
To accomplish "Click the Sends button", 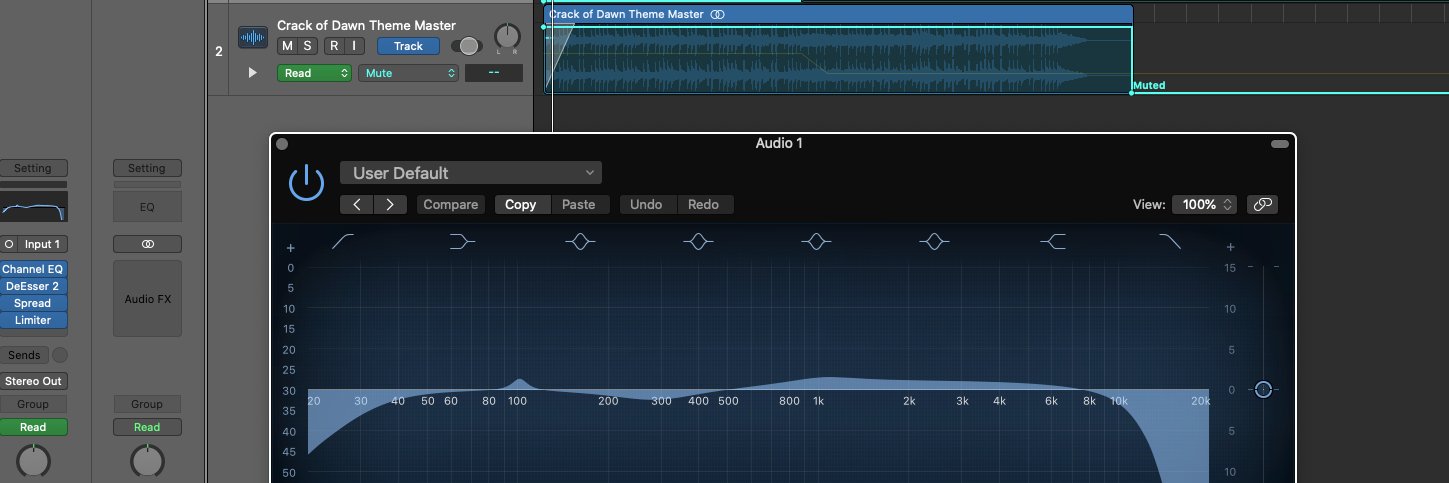I will coord(24,355).
